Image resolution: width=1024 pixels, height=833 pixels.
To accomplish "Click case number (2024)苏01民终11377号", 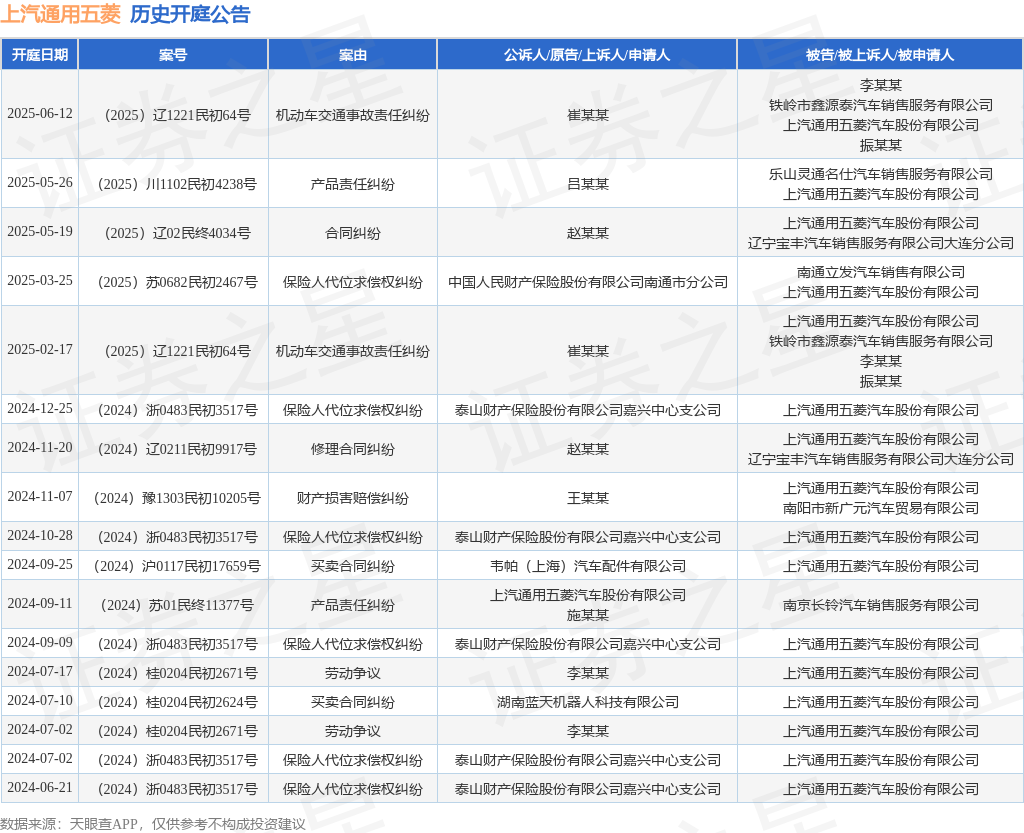I will [x=176, y=605].
